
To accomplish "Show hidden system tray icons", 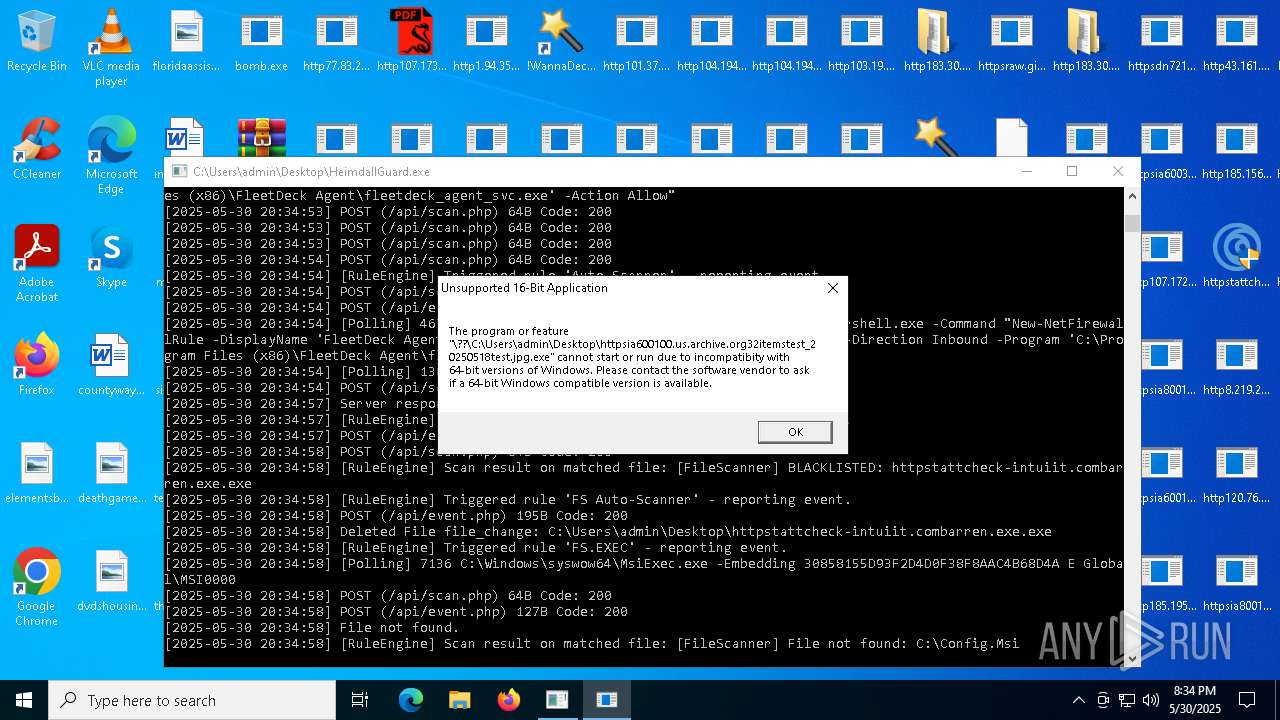I will coord(1078,700).
